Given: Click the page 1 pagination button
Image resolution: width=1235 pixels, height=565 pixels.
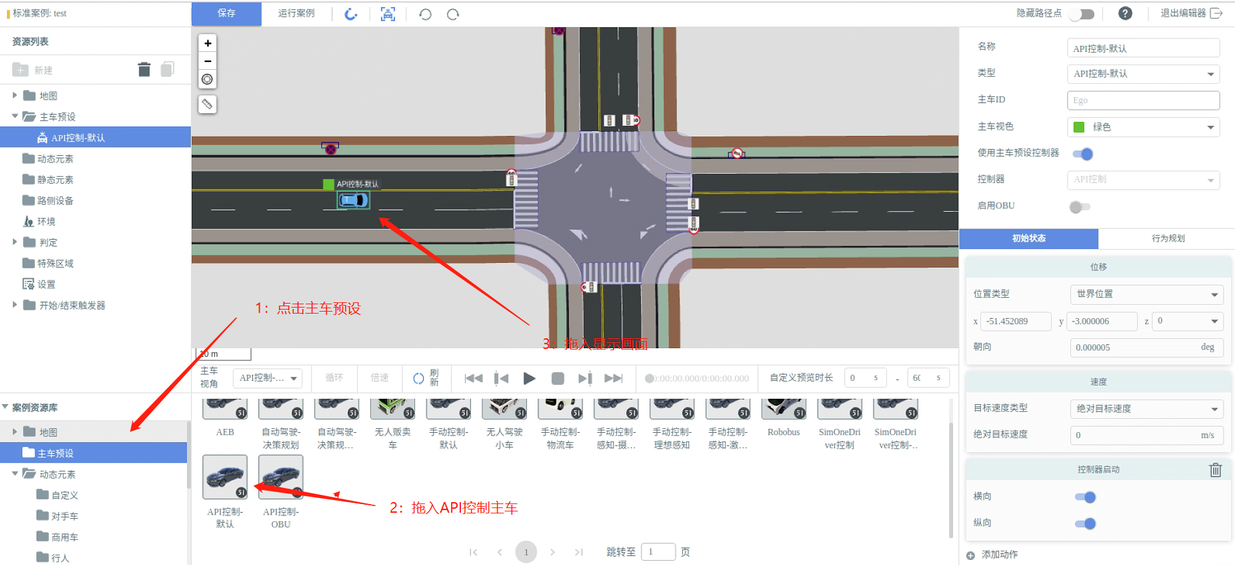Looking at the screenshot, I should tap(526, 551).
